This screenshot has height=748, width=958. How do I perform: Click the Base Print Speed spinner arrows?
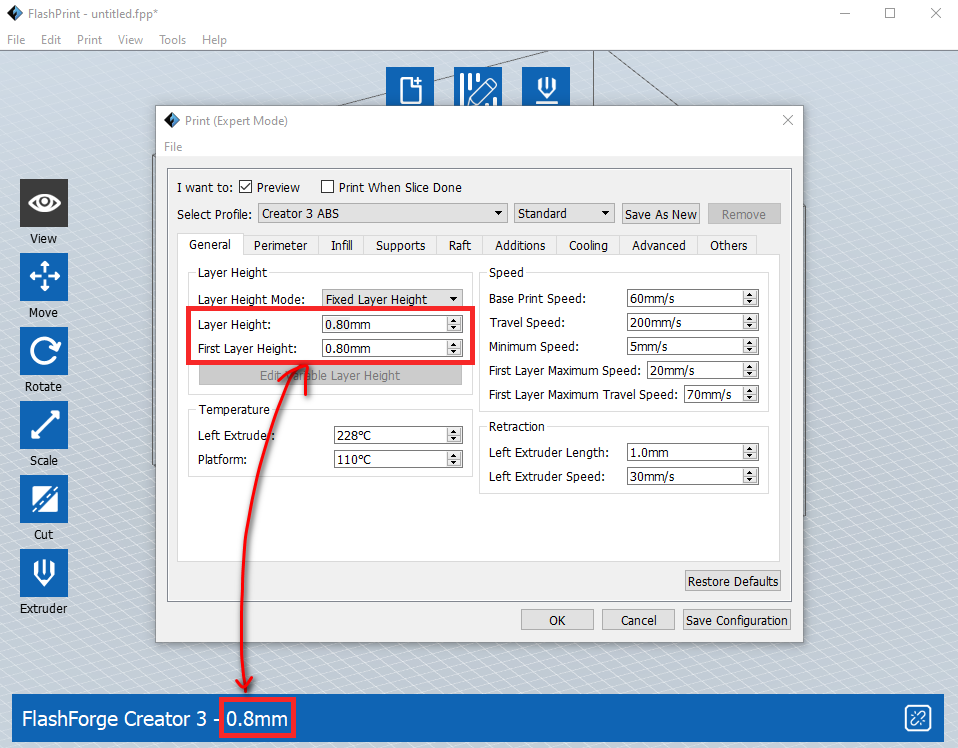pos(750,298)
